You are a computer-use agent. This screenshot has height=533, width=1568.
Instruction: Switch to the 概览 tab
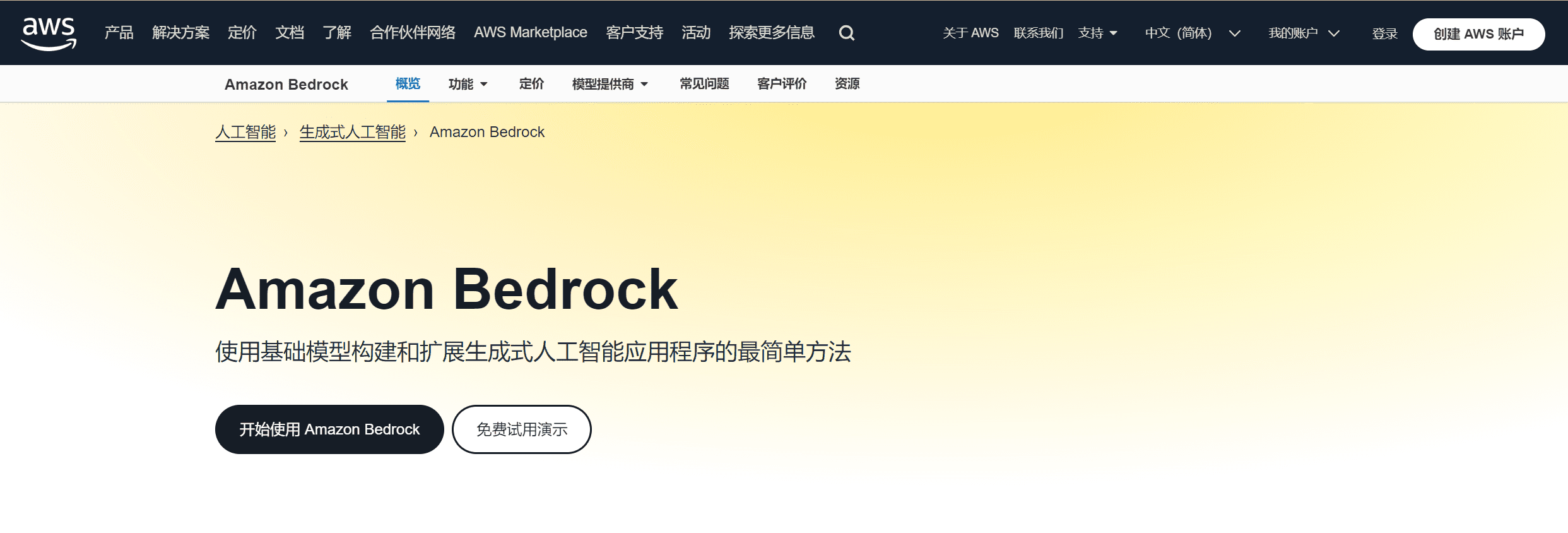[408, 83]
